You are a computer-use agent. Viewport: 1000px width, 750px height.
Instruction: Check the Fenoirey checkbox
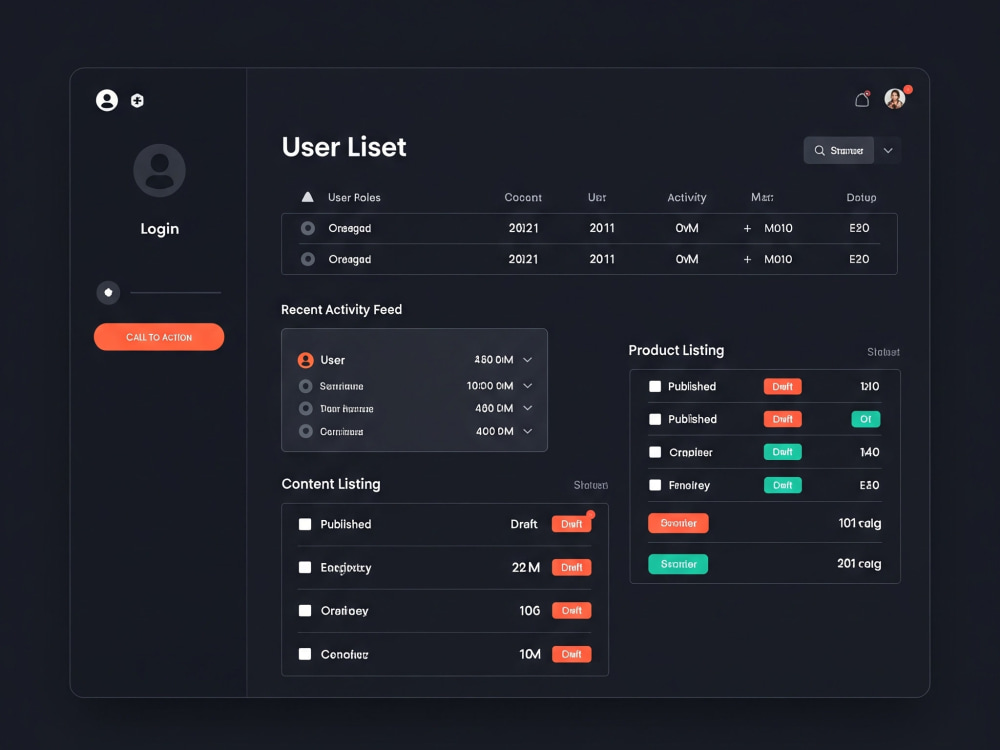click(654, 485)
